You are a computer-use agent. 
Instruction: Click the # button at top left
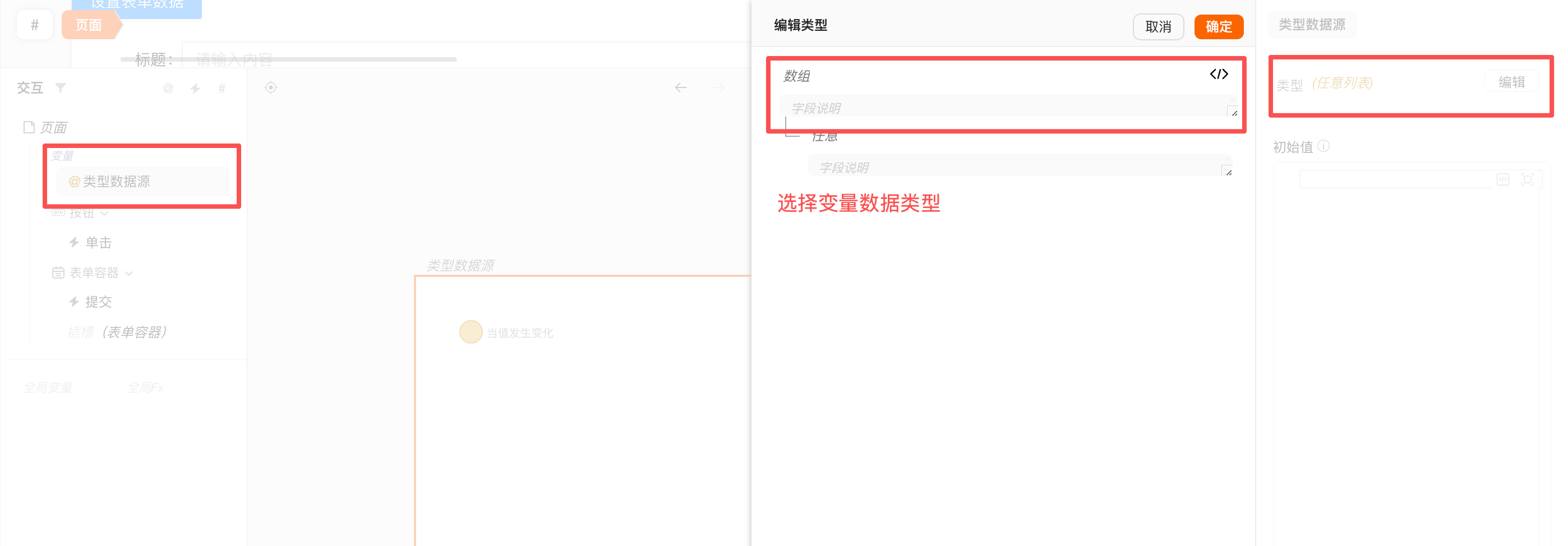click(x=35, y=25)
